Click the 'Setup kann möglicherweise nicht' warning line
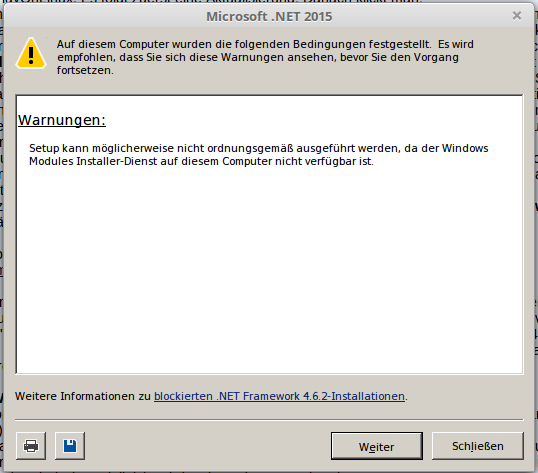538x473 pixels. tap(259, 148)
